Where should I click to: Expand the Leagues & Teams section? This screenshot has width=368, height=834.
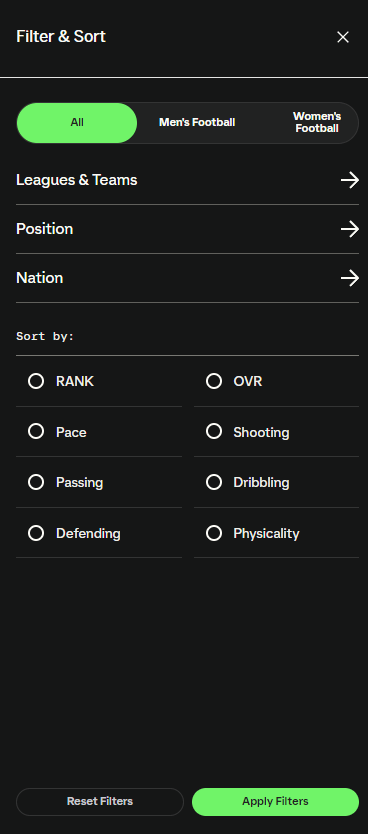tap(187, 180)
